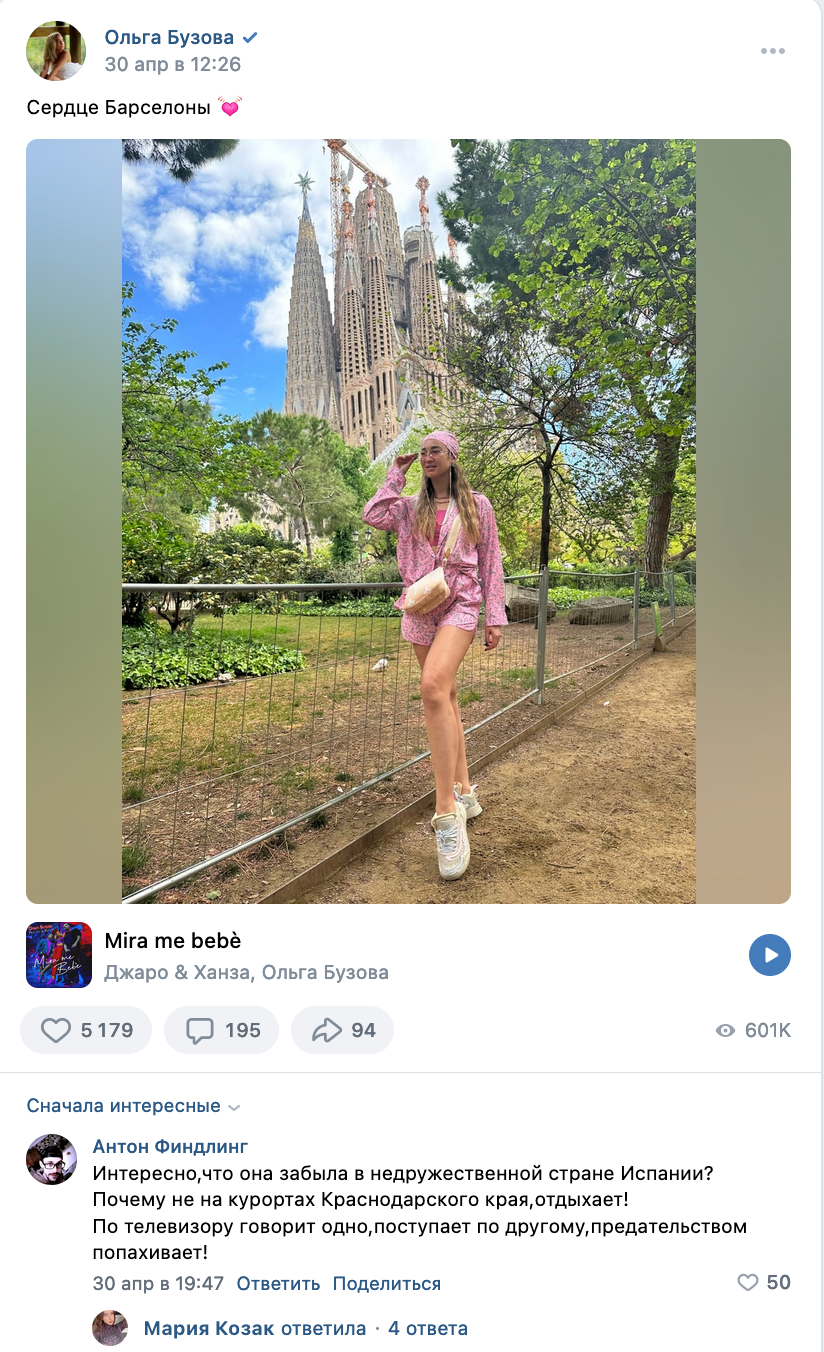Open the Barcelona photo in viewer
The height and width of the screenshot is (1352, 824).
coord(408,521)
